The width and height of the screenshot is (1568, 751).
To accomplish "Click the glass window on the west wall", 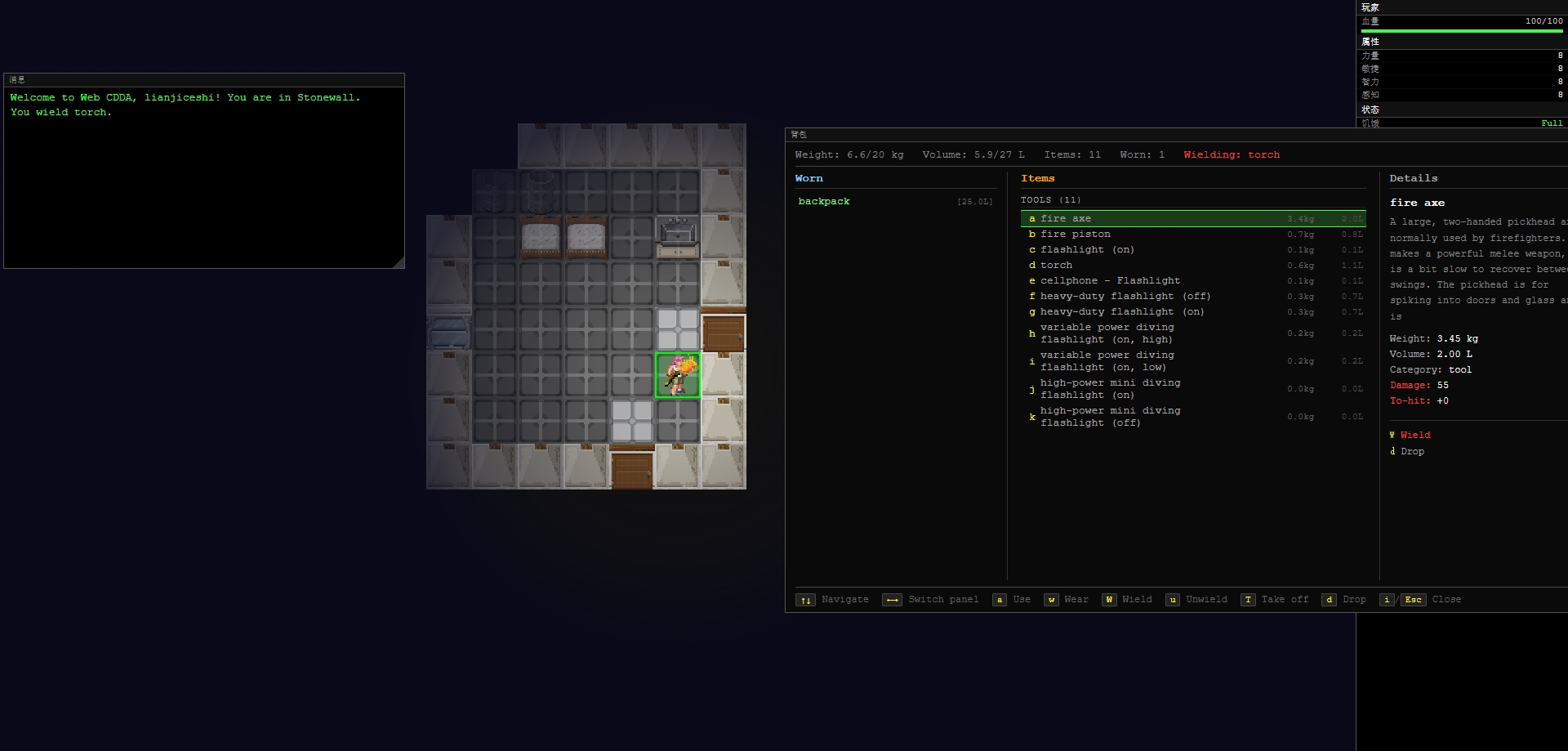I will tap(448, 329).
